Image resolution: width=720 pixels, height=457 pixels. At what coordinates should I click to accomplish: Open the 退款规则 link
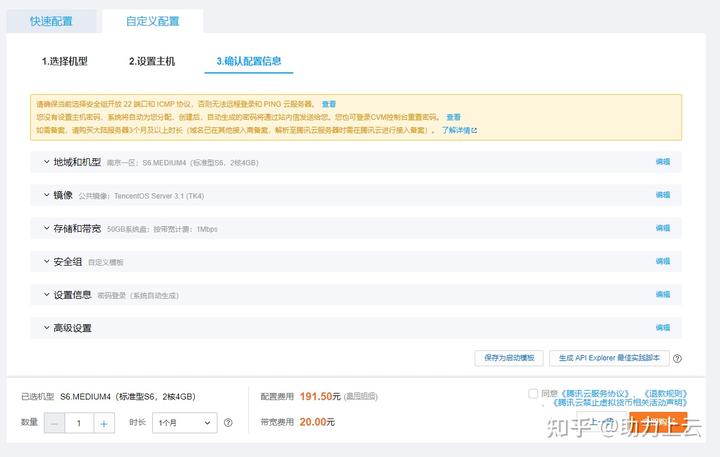[665, 394]
